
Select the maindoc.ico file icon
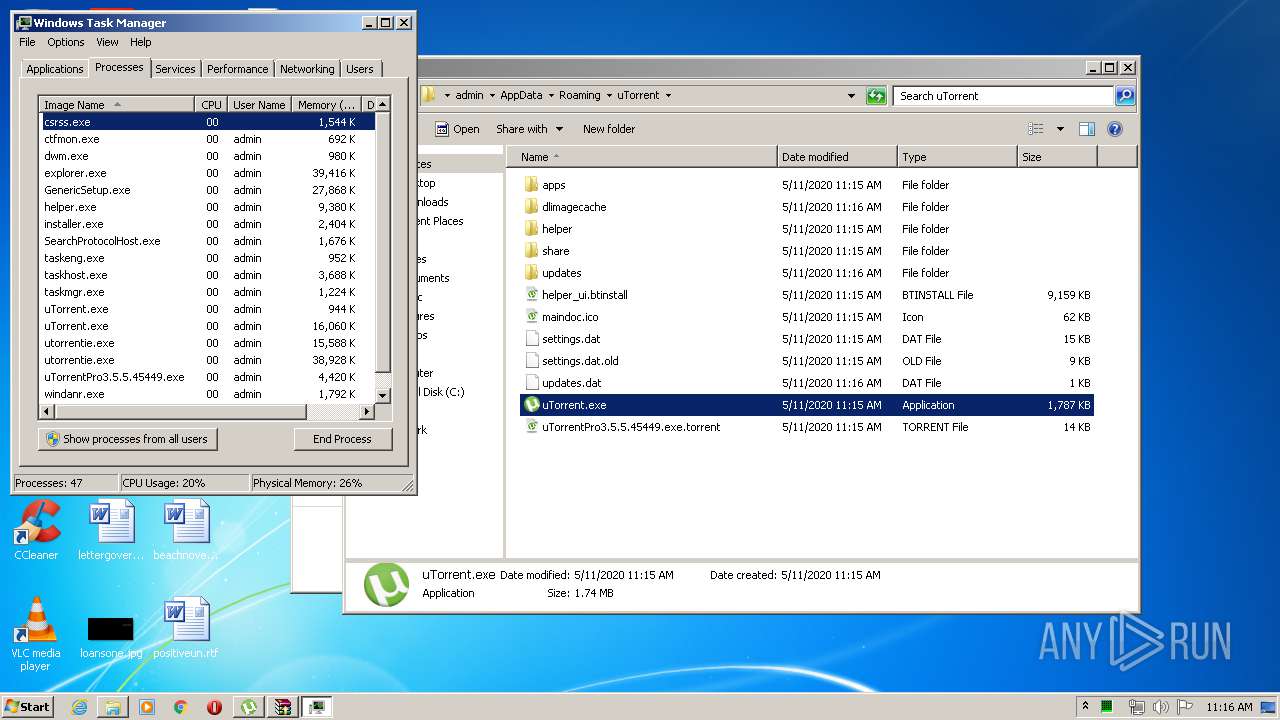coord(531,317)
